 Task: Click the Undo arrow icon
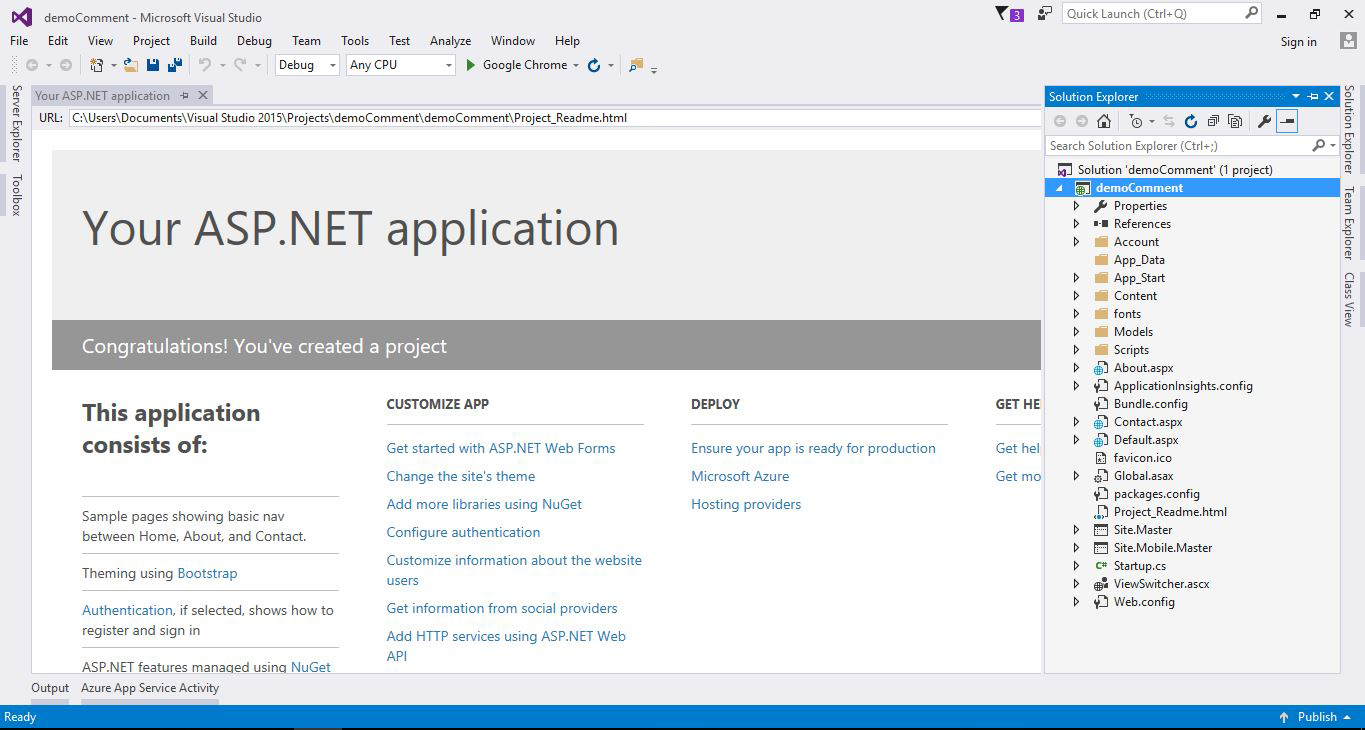click(205, 65)
